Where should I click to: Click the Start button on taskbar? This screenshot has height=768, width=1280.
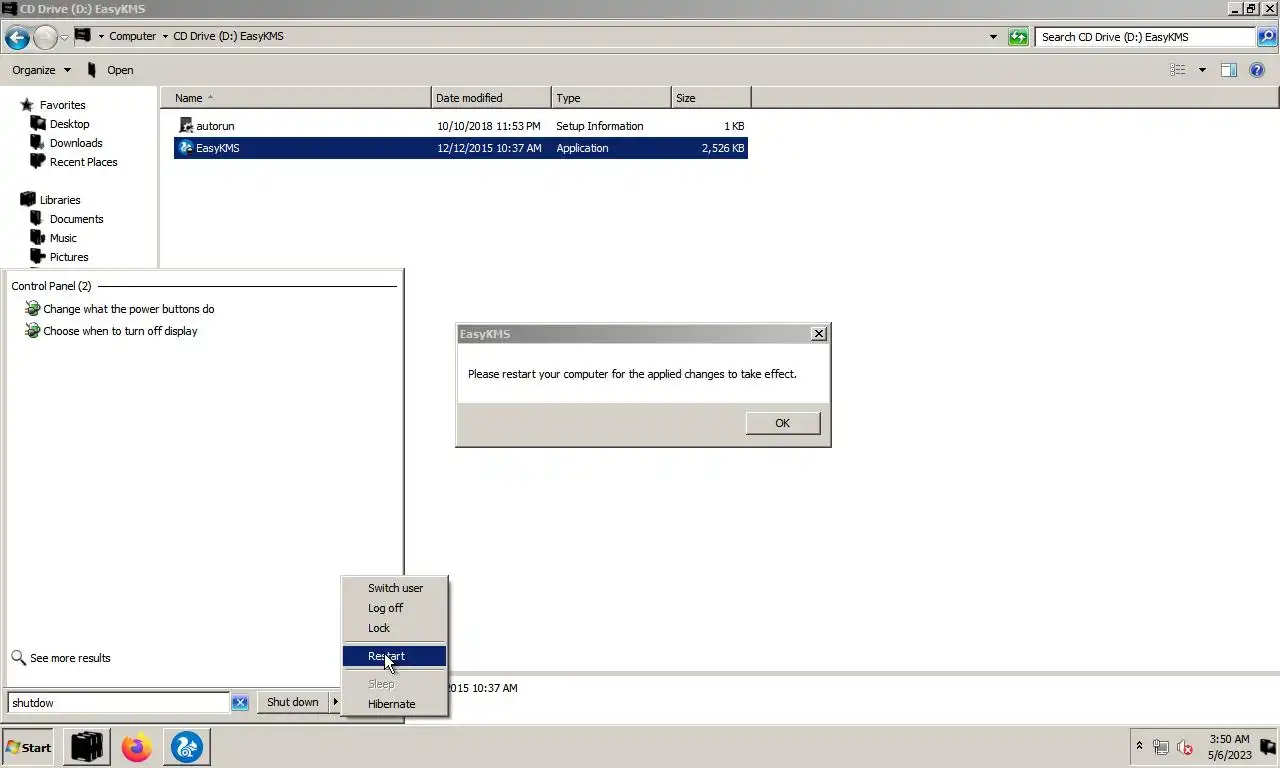click(28, 747)
